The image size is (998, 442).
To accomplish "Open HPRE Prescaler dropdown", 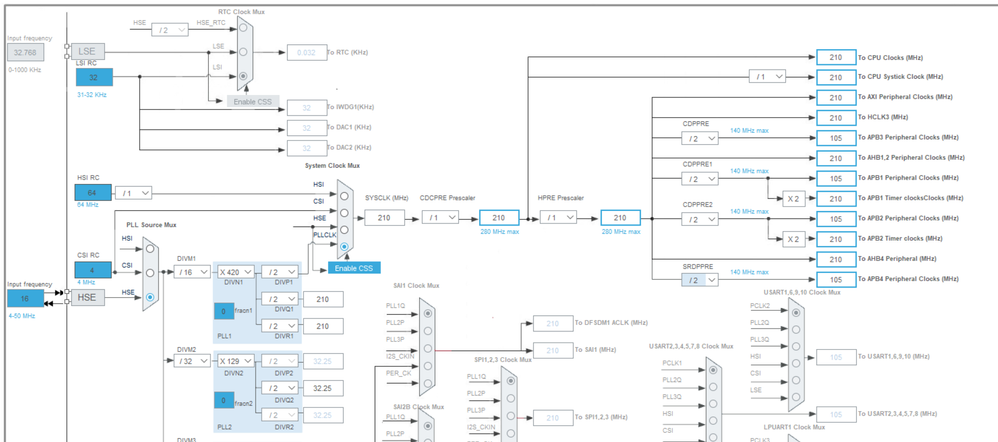I will [x=558, y=217].
